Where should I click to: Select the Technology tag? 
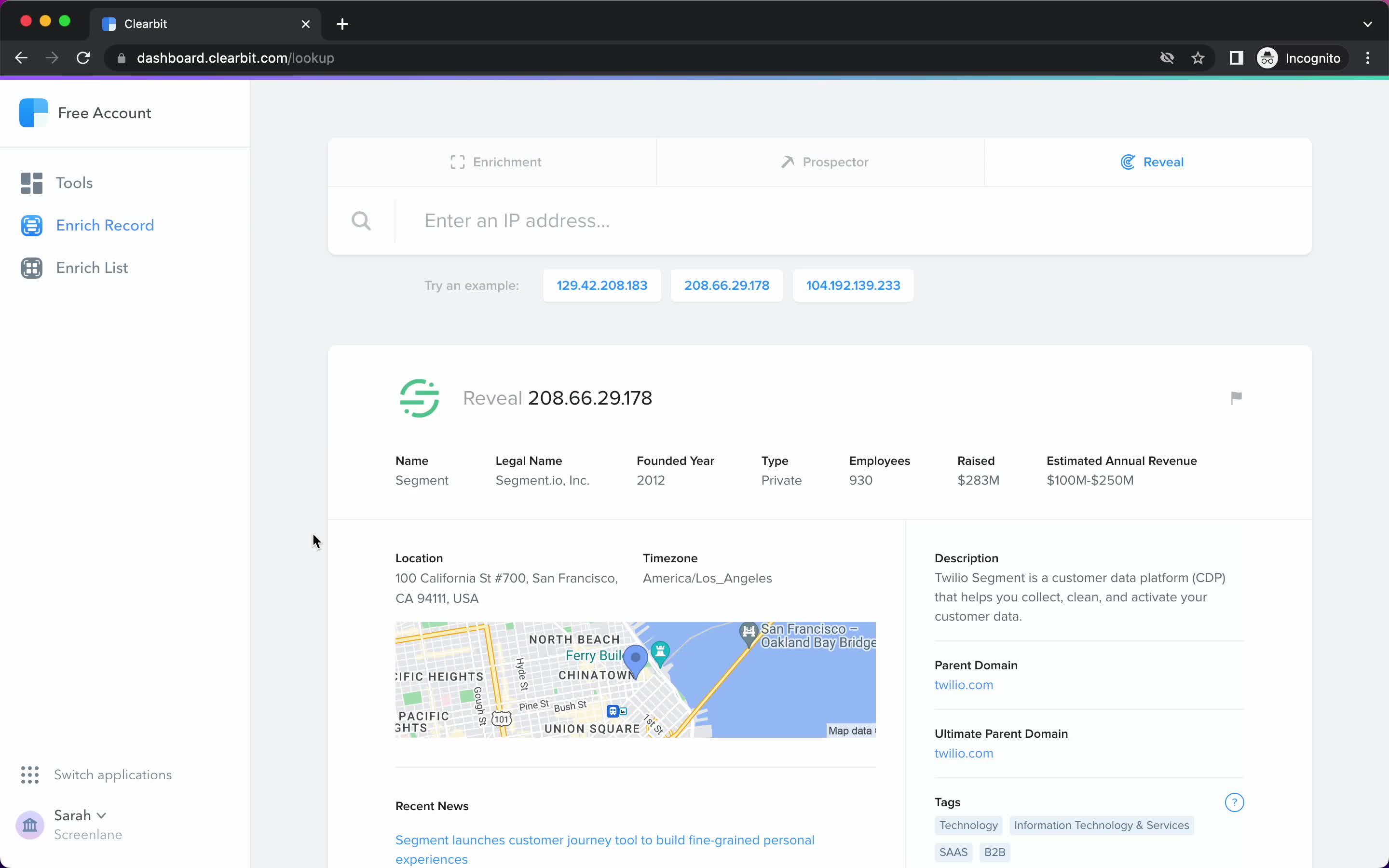[967, 825]
